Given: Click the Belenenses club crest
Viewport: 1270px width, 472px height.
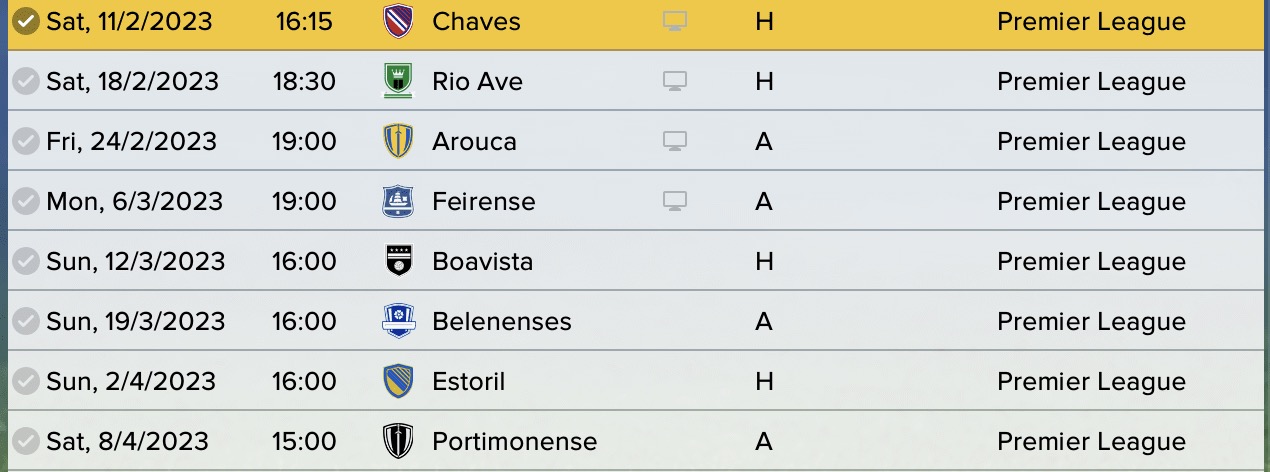Looking at the screenshot, I should [x=398, y=321].
